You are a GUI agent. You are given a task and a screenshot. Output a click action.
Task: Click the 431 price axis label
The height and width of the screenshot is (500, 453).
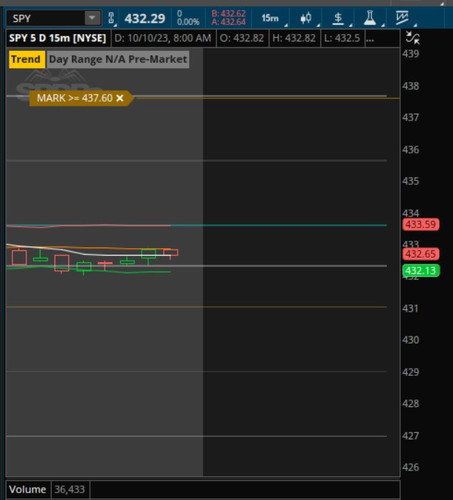click(411, 308)
